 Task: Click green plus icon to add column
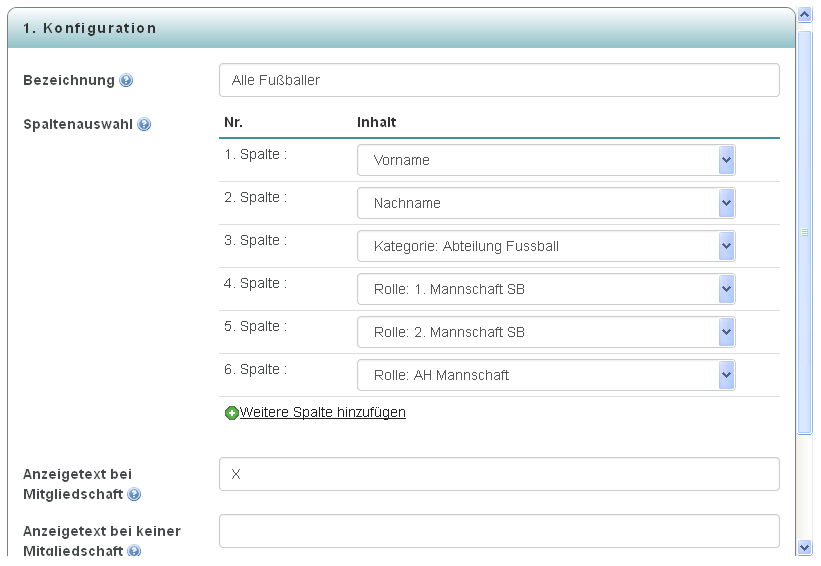tap(231, 413)
